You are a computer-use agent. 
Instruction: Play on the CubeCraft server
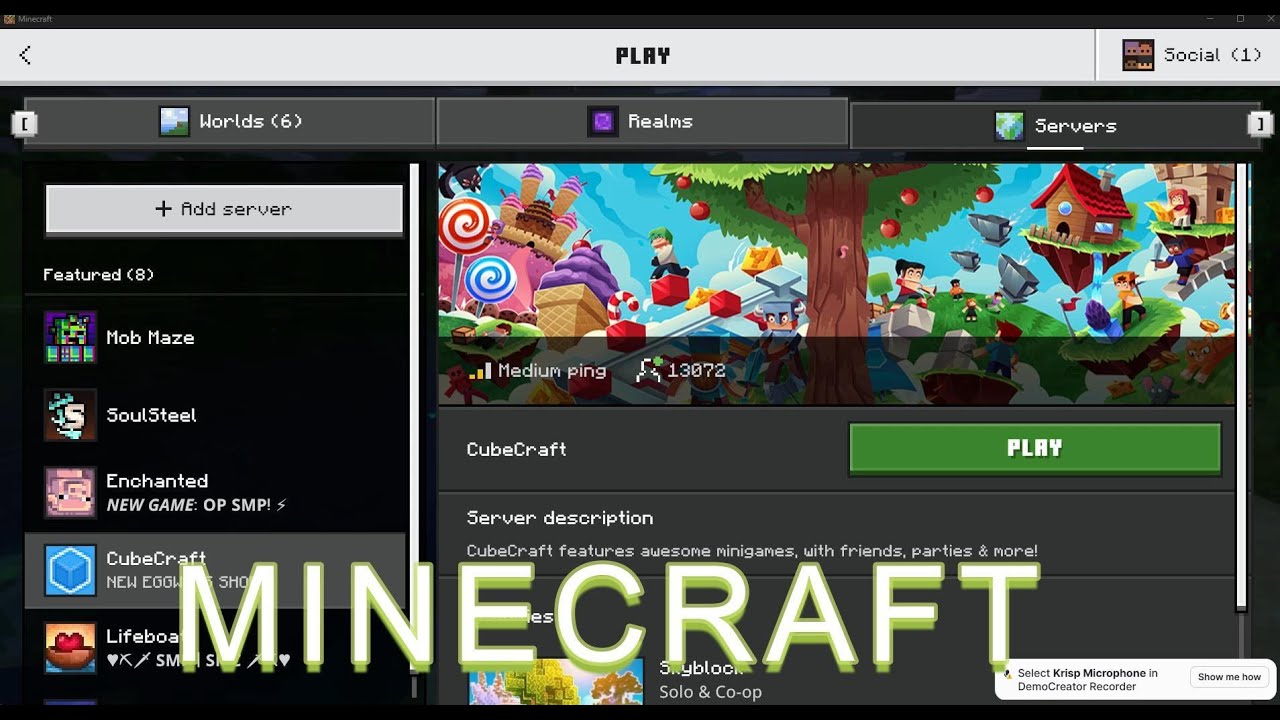coord(1035,448)
